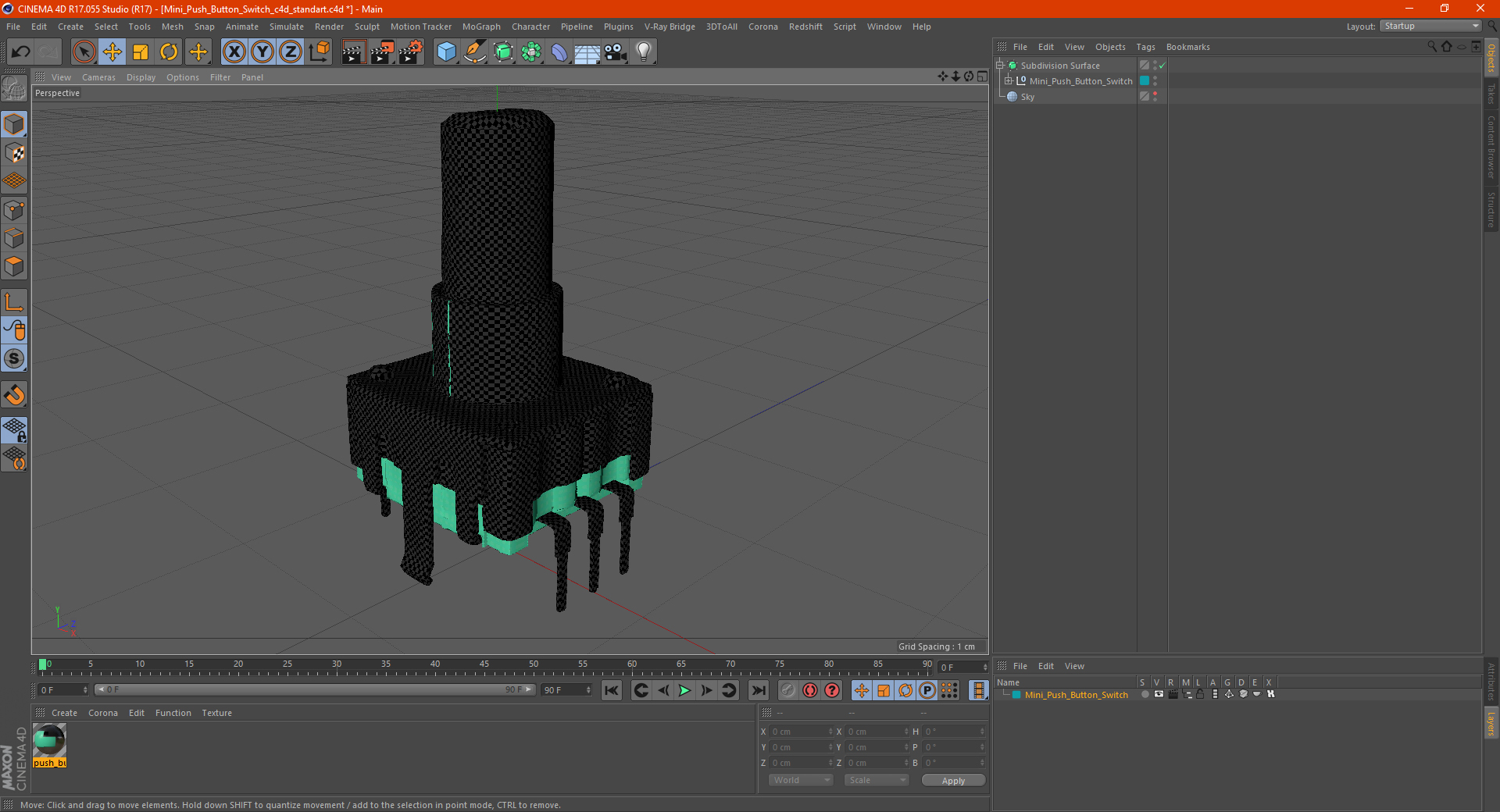Open the Takes side tab
The image size is (1500, 812).
[x=1491, y=93]
